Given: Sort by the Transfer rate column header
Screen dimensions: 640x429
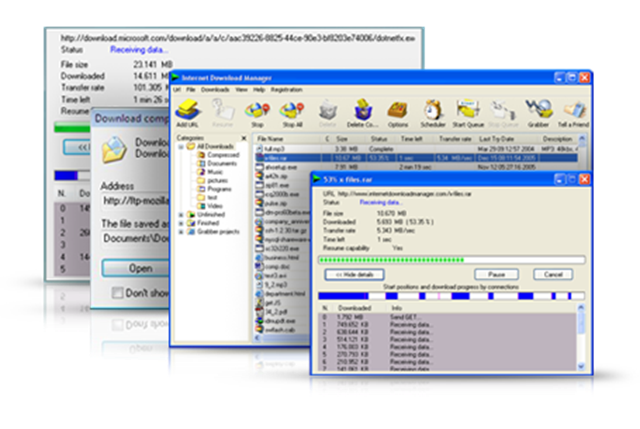Looking at the screenshot, I should tap(455, 139).
